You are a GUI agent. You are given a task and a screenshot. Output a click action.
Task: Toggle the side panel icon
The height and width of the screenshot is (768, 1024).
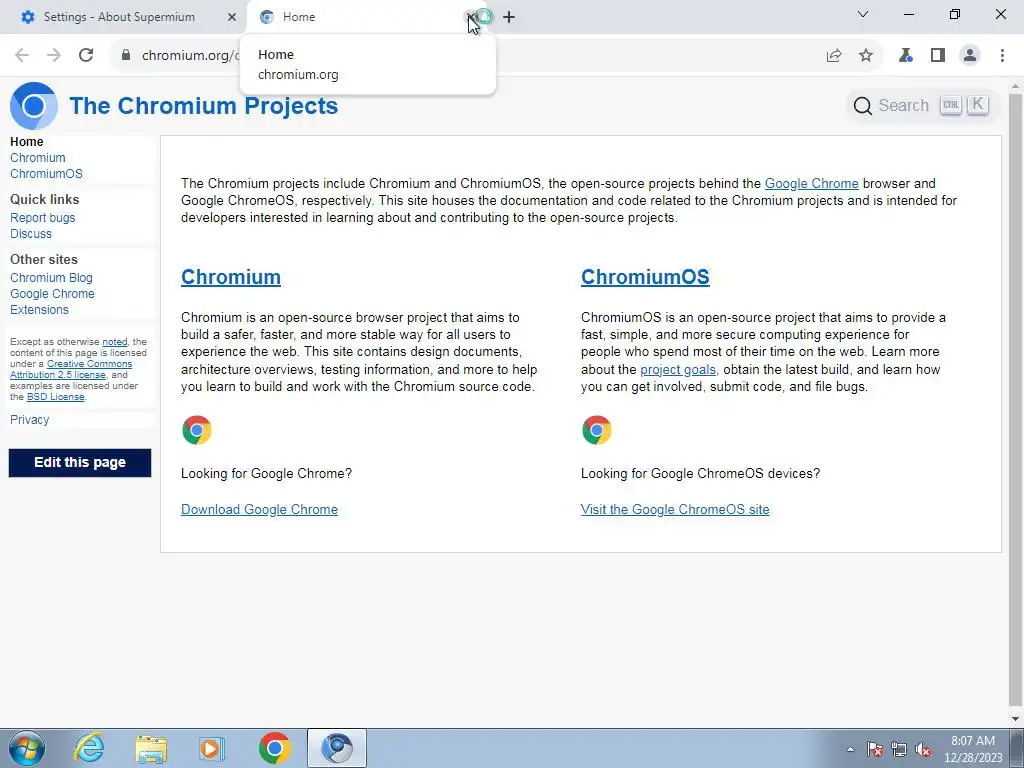coord(938,56)
